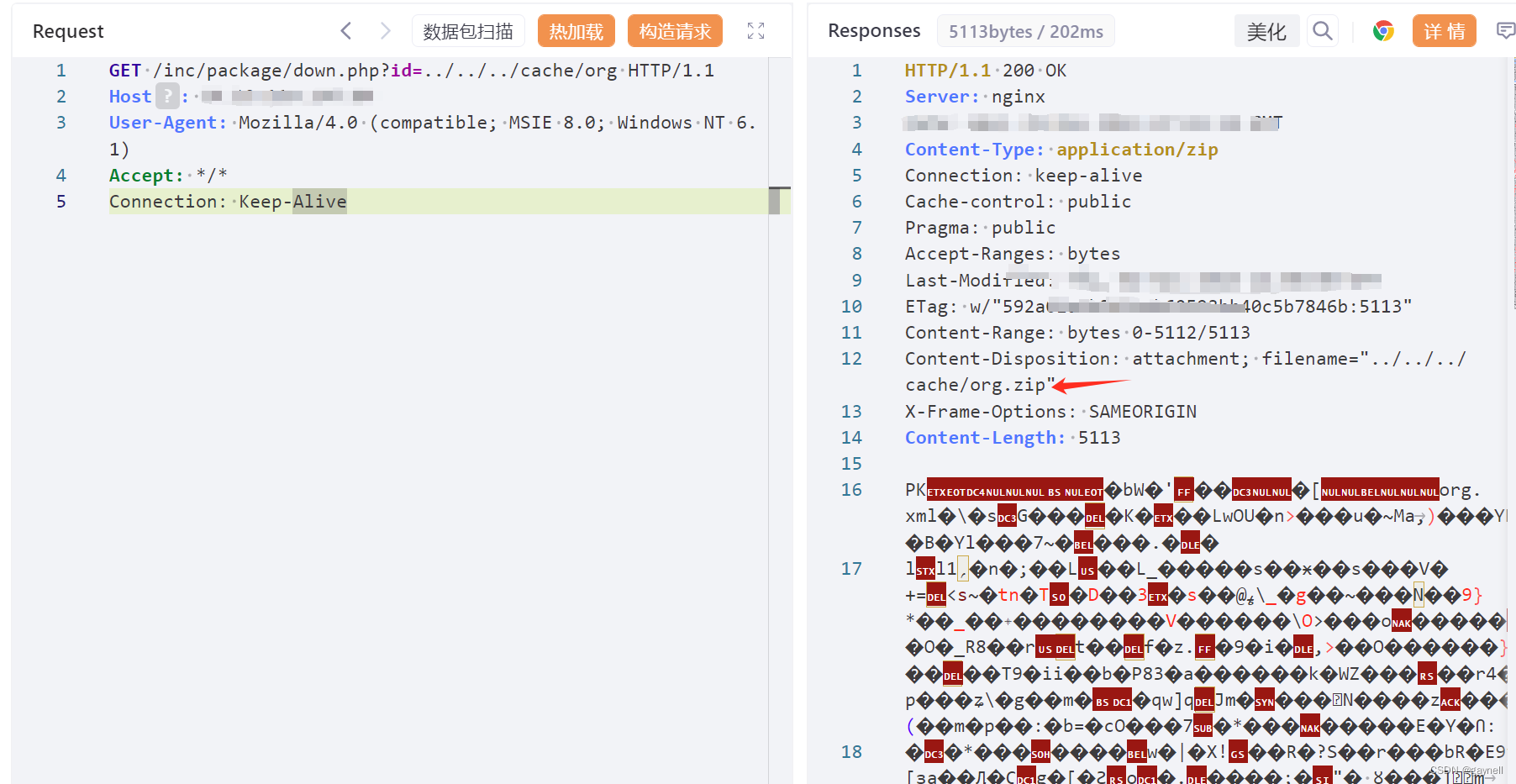
Task: Click the Server: nginx header
Action: [975, 97]
